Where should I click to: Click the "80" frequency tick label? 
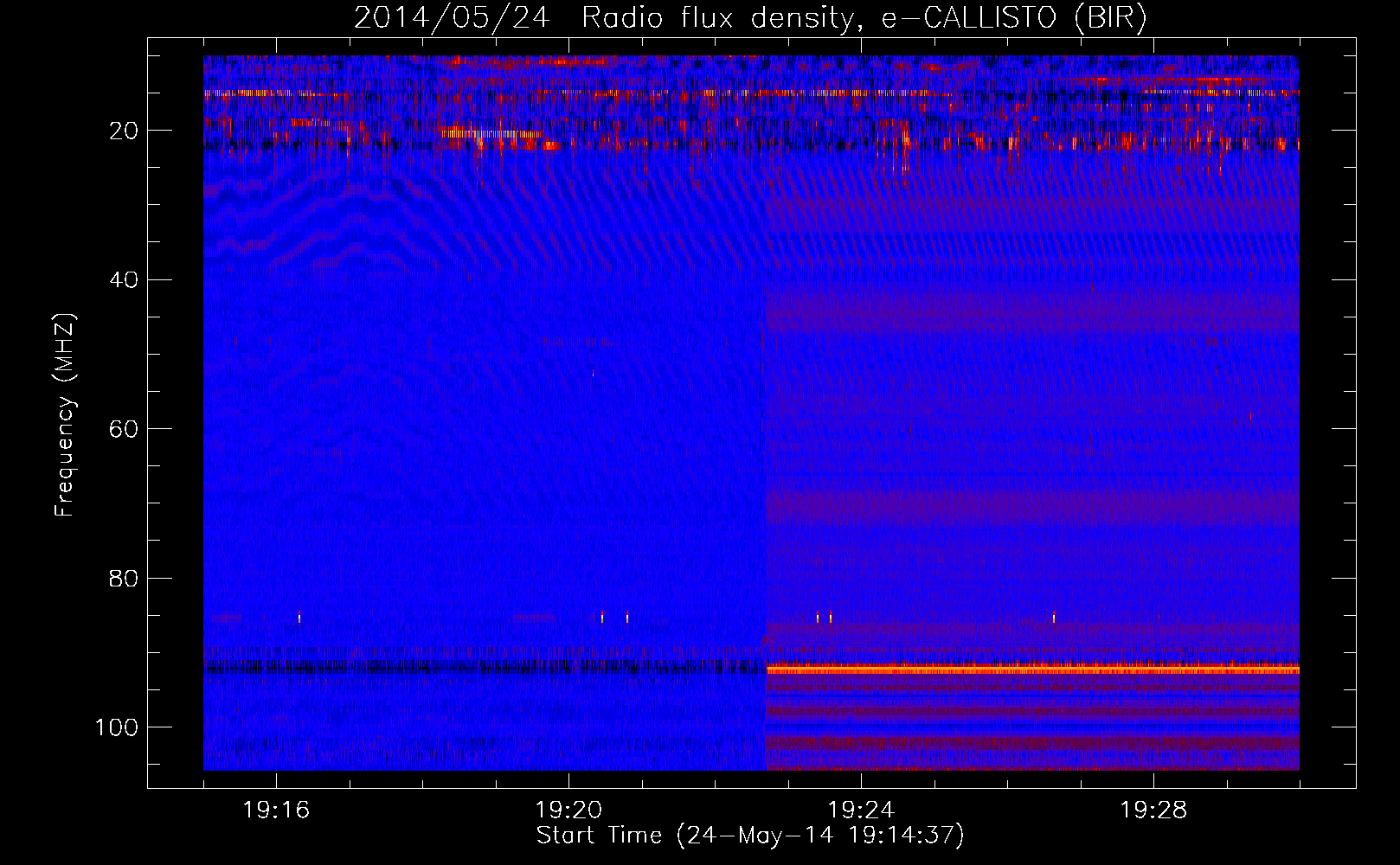click(x=125, y=579)
